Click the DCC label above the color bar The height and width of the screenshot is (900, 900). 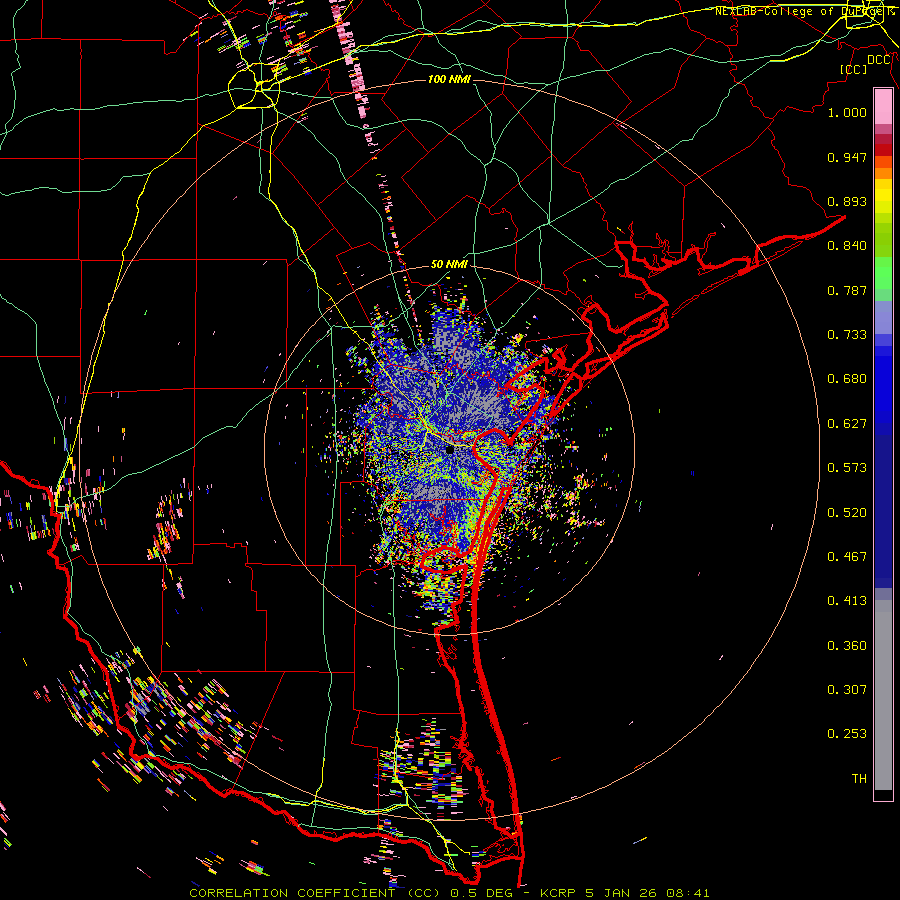879,60
